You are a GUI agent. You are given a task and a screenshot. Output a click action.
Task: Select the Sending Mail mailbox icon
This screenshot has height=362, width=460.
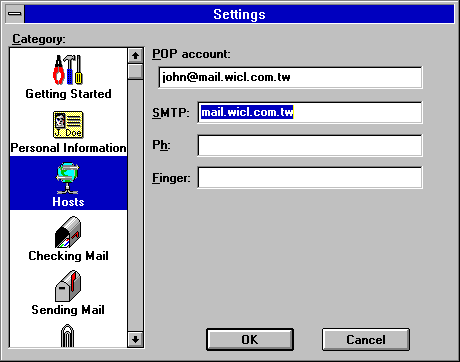coord(68,286)
